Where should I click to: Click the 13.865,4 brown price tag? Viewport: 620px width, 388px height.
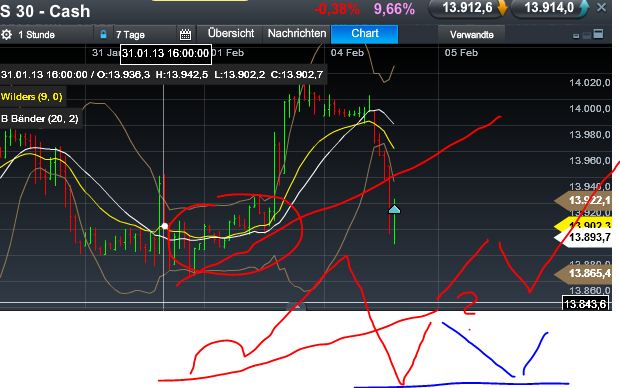point(584,273)
